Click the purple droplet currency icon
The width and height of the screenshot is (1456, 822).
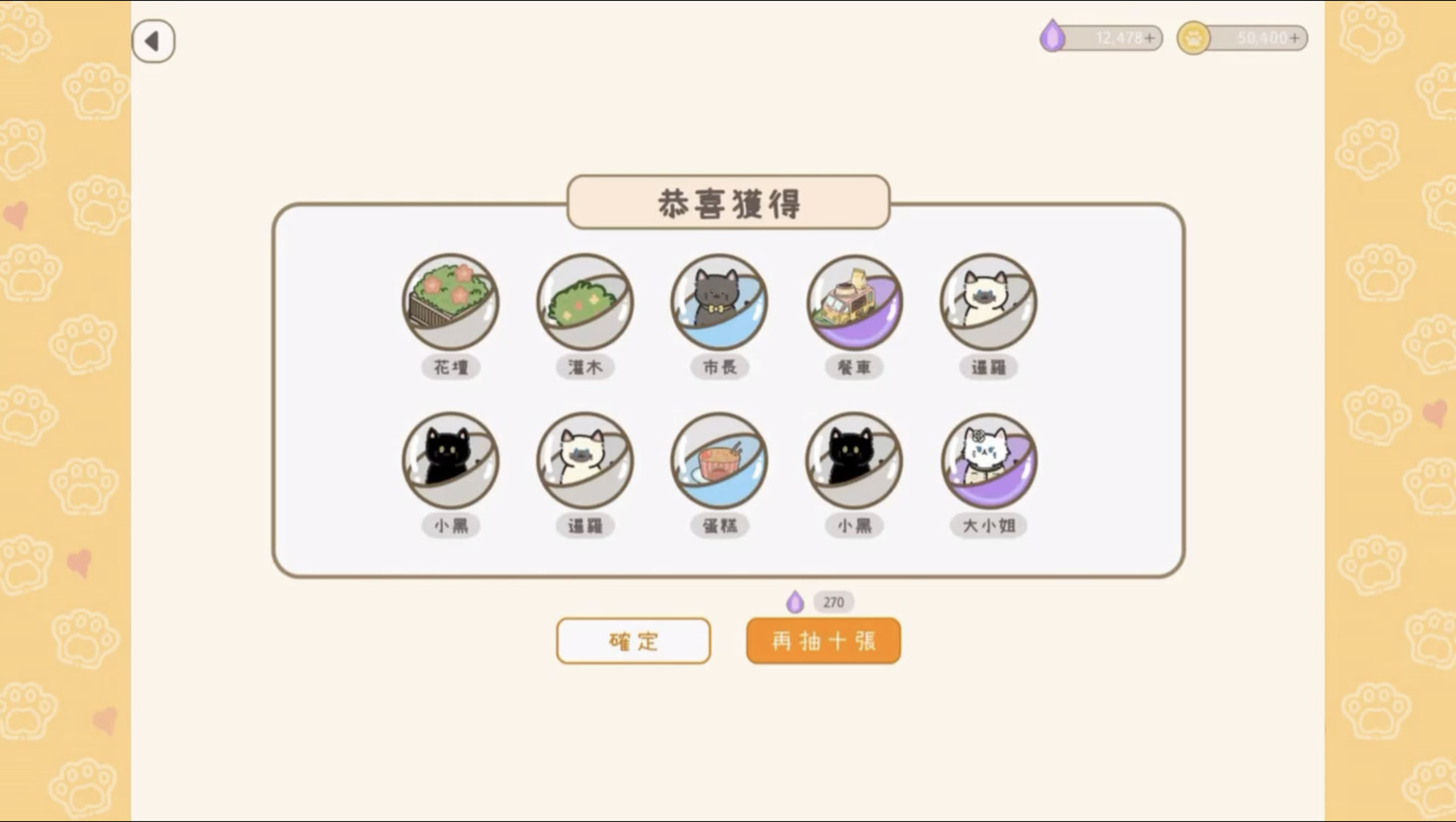(1052, 36)
